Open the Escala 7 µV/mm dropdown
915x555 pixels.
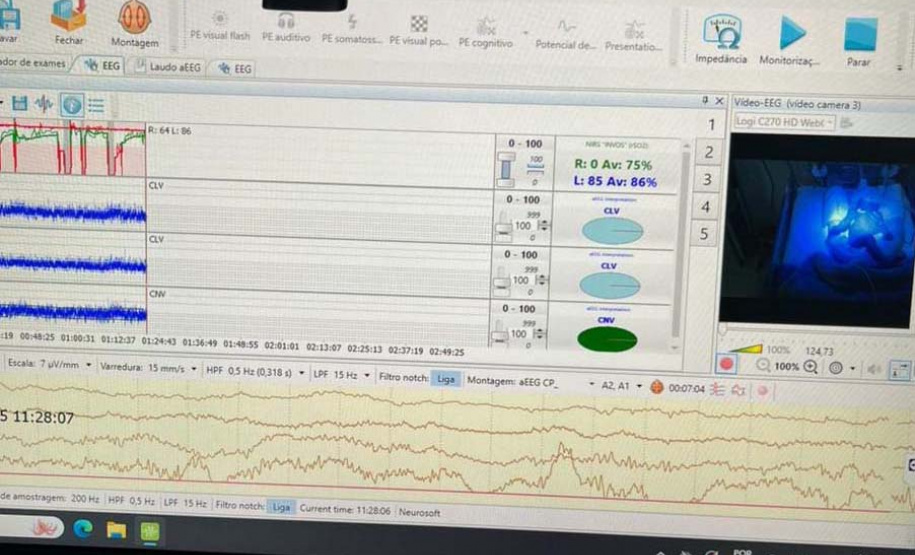coord(89,365)
